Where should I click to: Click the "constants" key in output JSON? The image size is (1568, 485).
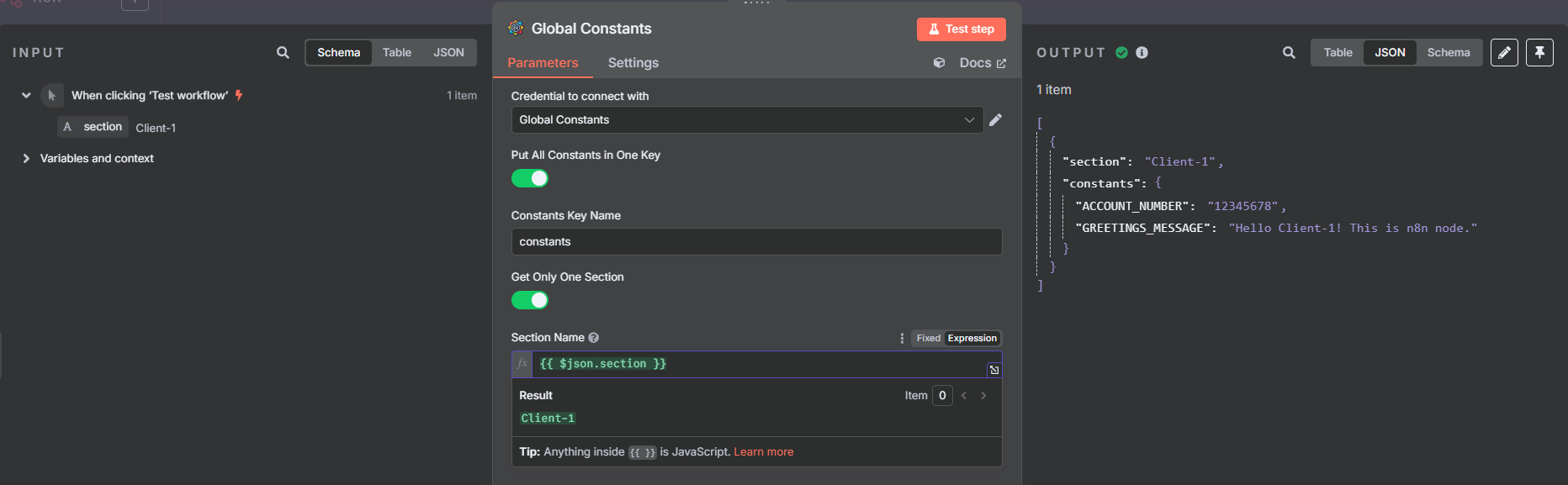[1101, 183]
